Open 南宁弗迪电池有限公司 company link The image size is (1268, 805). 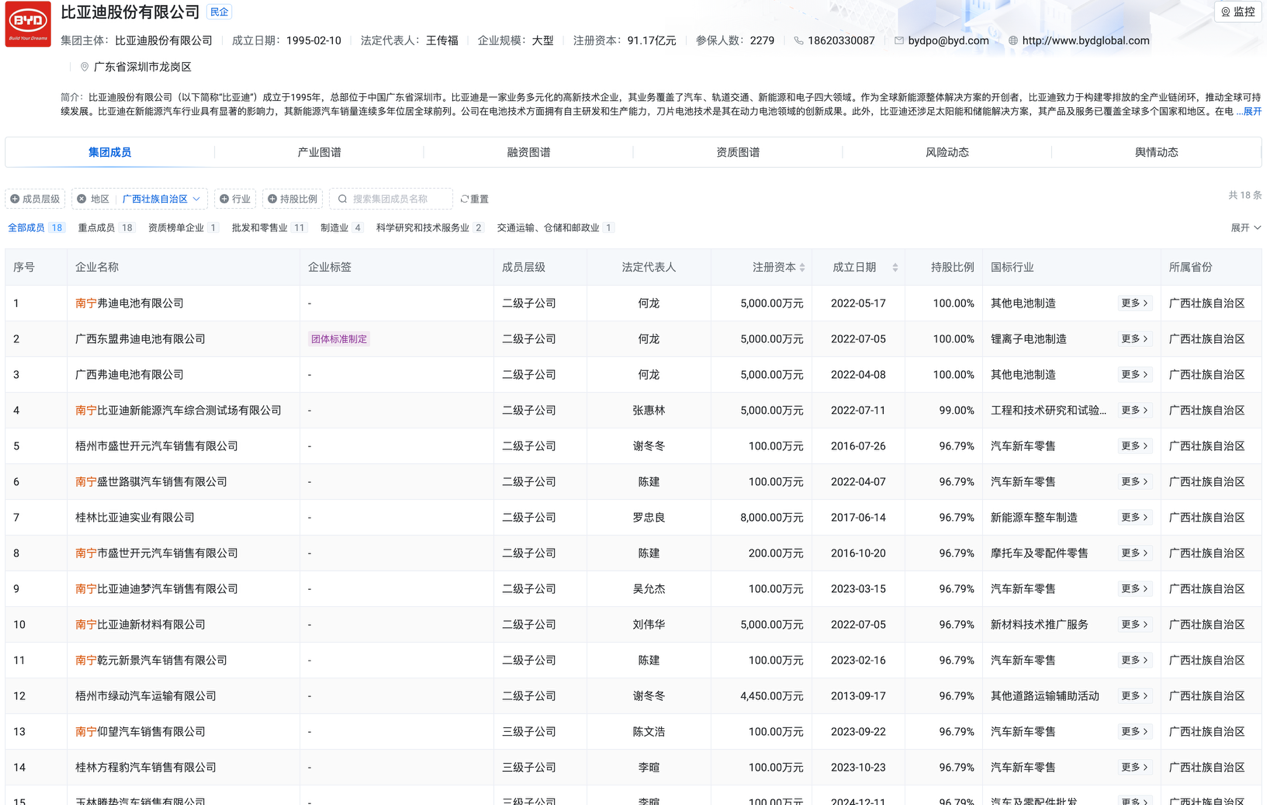click(x=130, y=303)
